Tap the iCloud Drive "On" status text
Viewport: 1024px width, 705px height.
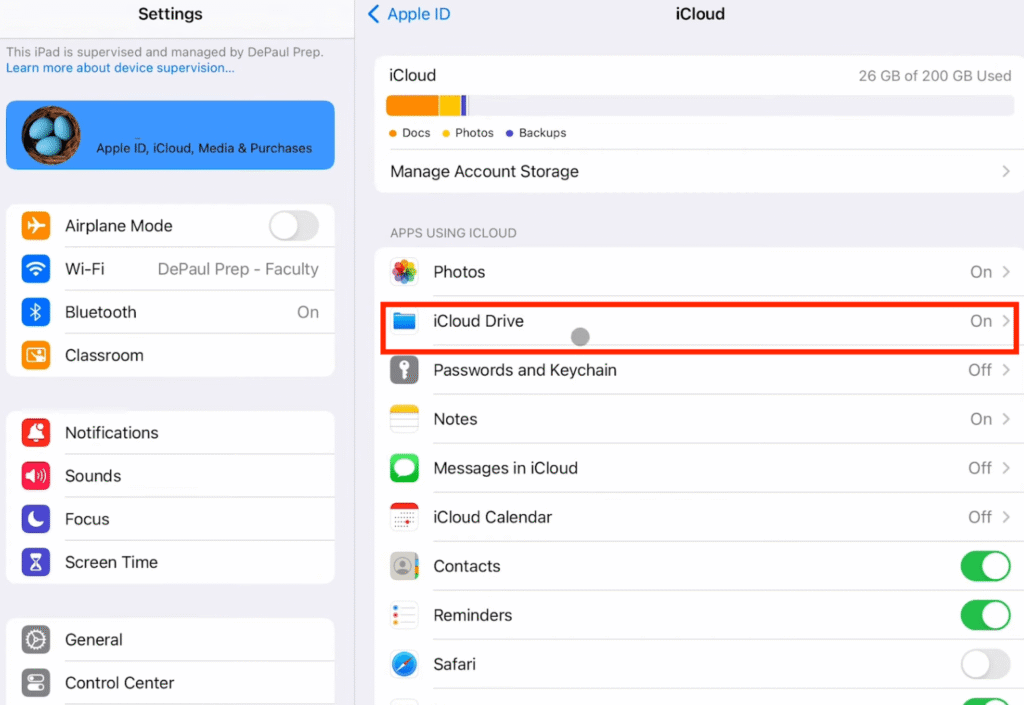pyautogui.click(x=981, y=321)
